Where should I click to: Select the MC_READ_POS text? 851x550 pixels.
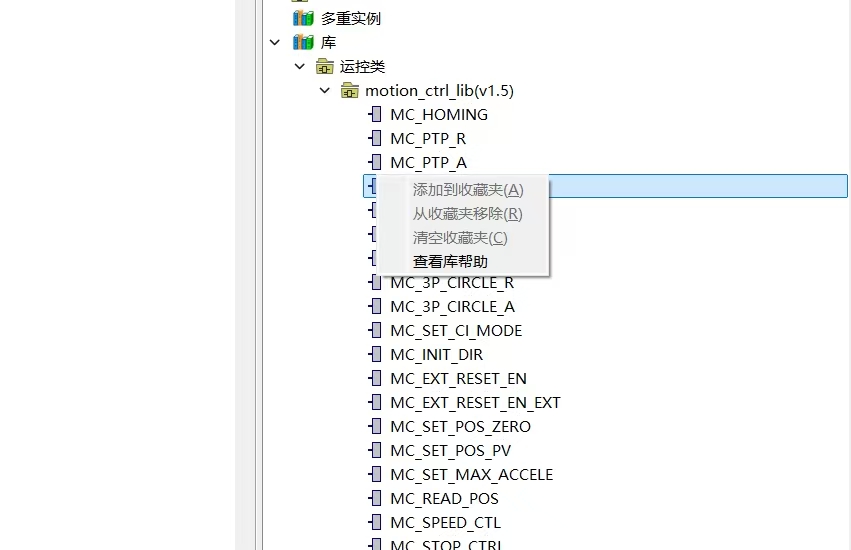(x=444, y=498)
